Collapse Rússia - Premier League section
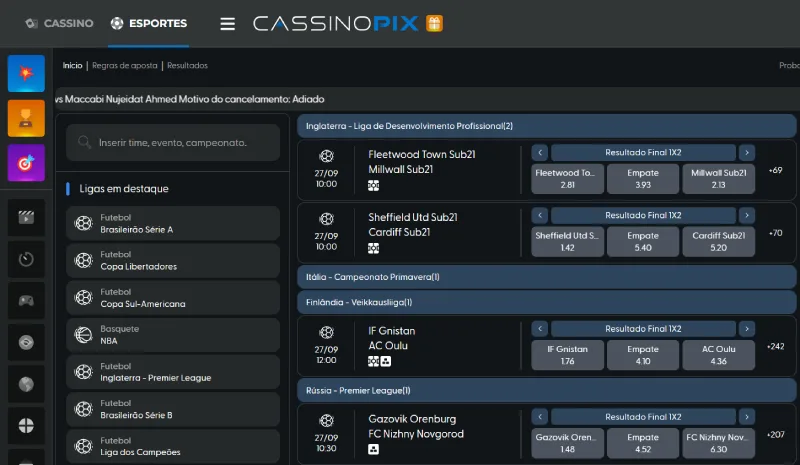Screen dimensions: 800x465 coord(546,390)
